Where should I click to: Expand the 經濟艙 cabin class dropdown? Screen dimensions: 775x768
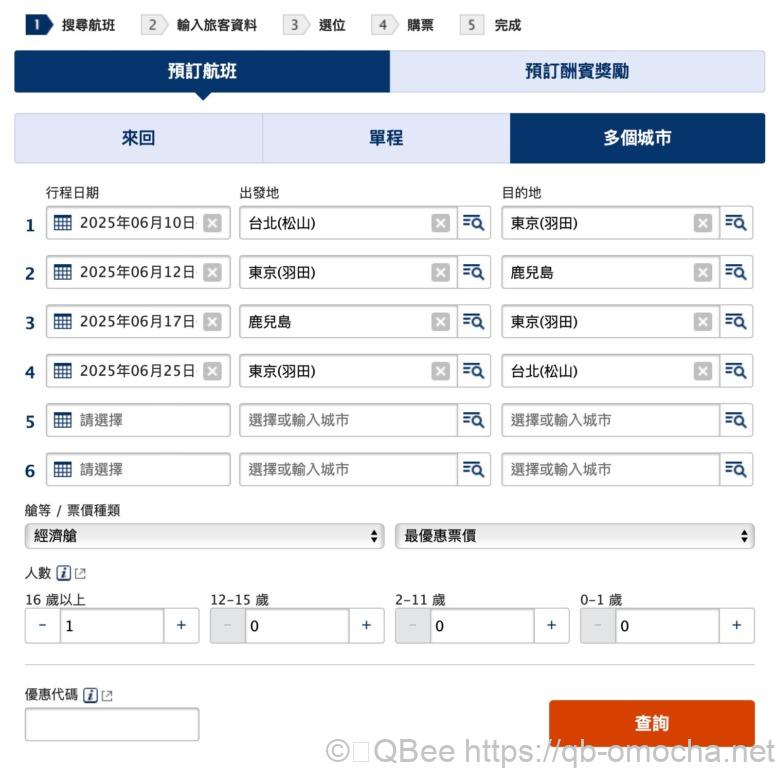pos(204,536)
